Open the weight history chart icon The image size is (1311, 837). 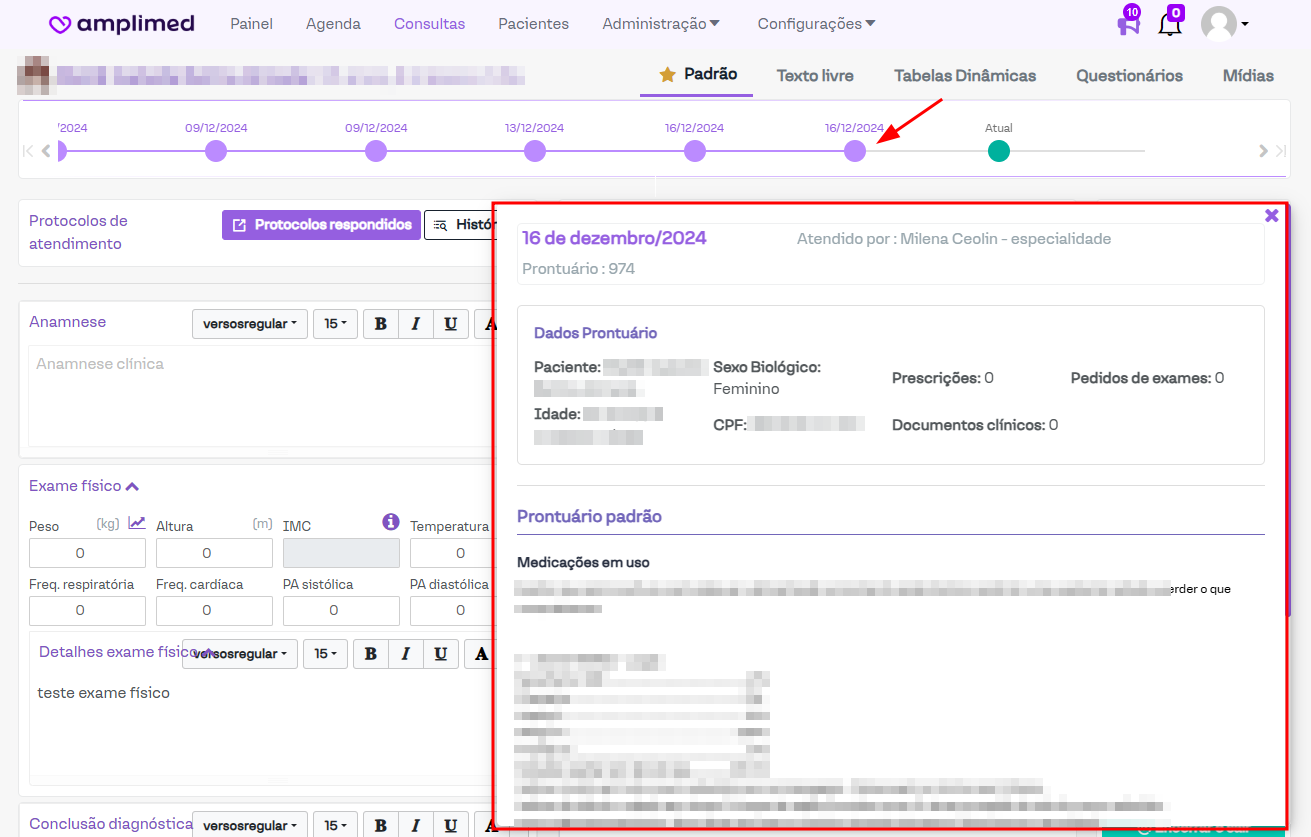137,523
